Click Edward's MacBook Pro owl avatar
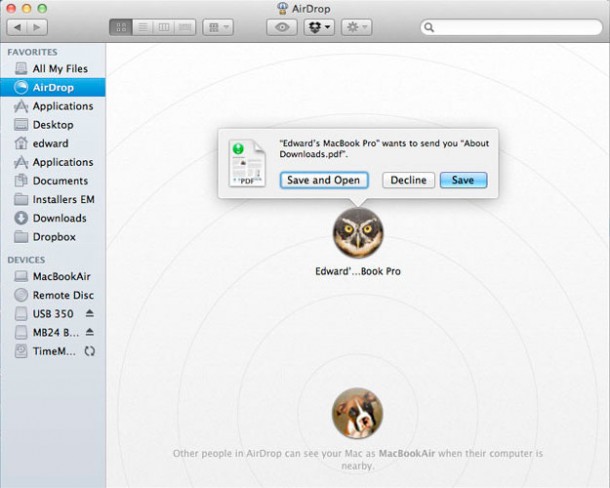 tap(357, 233)
